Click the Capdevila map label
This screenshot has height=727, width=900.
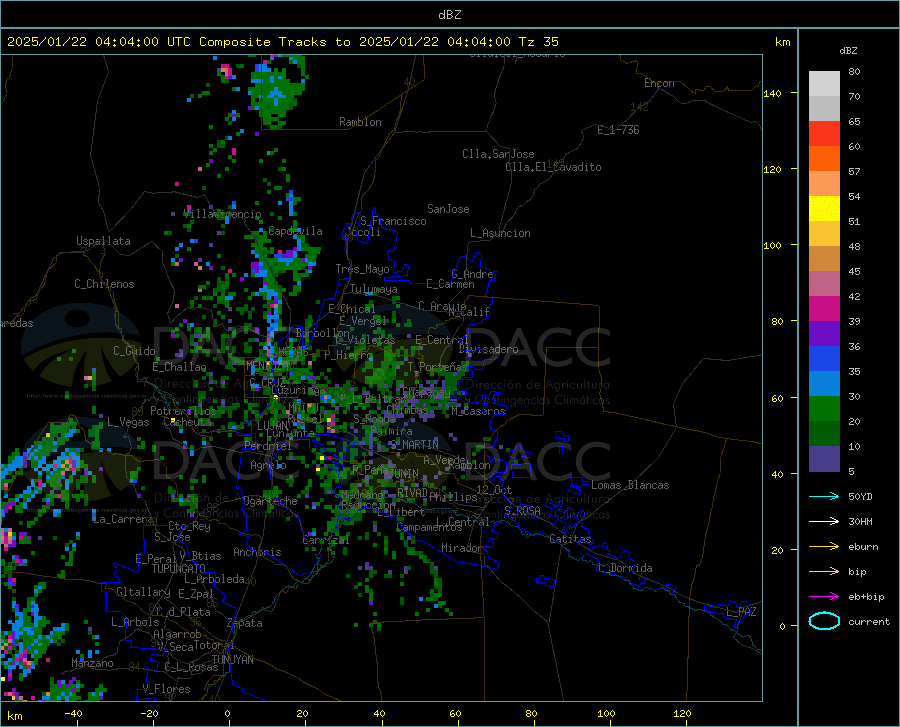point(296,231)
